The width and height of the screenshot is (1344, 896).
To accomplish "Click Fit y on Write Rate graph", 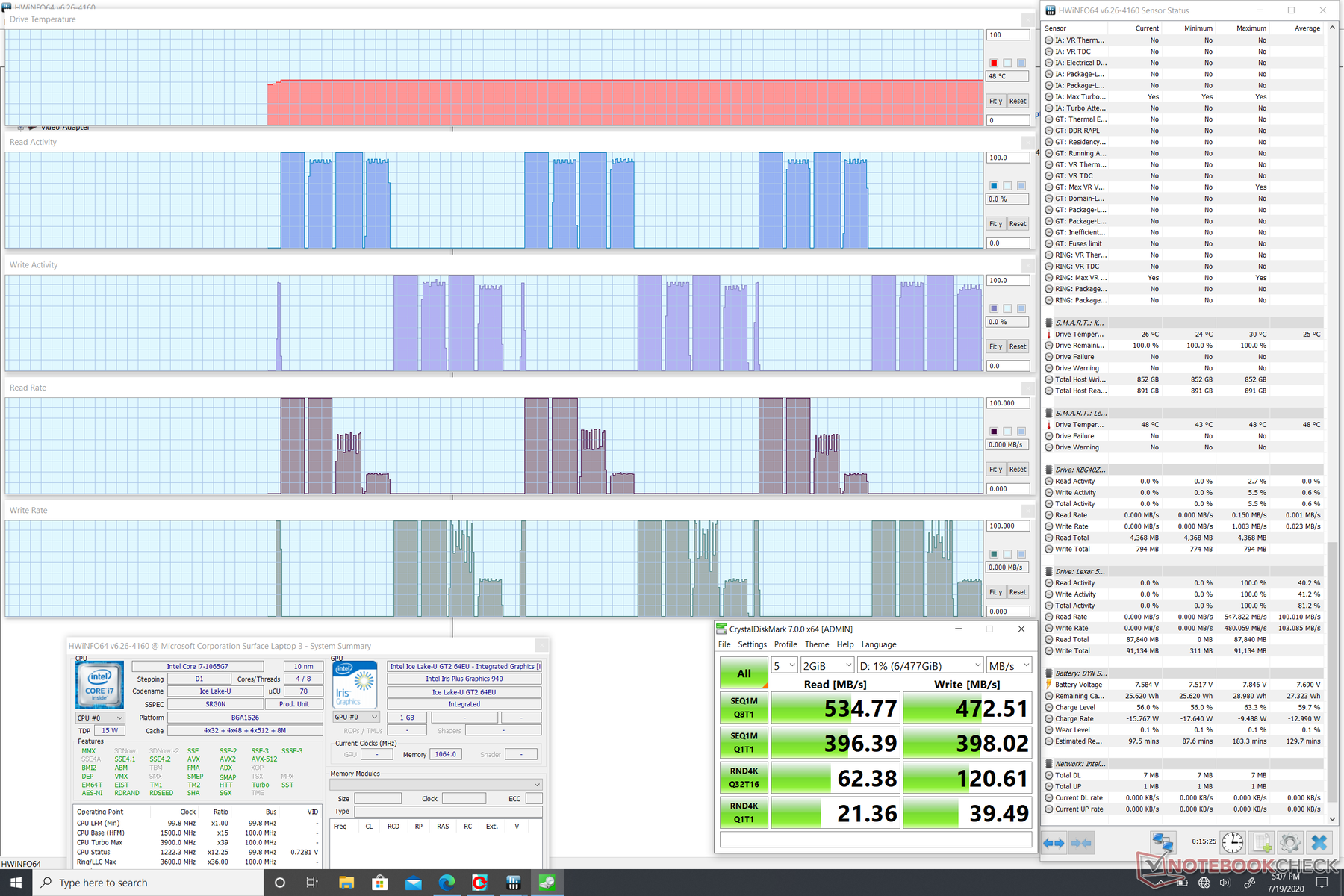I will (x=995, y=592).
